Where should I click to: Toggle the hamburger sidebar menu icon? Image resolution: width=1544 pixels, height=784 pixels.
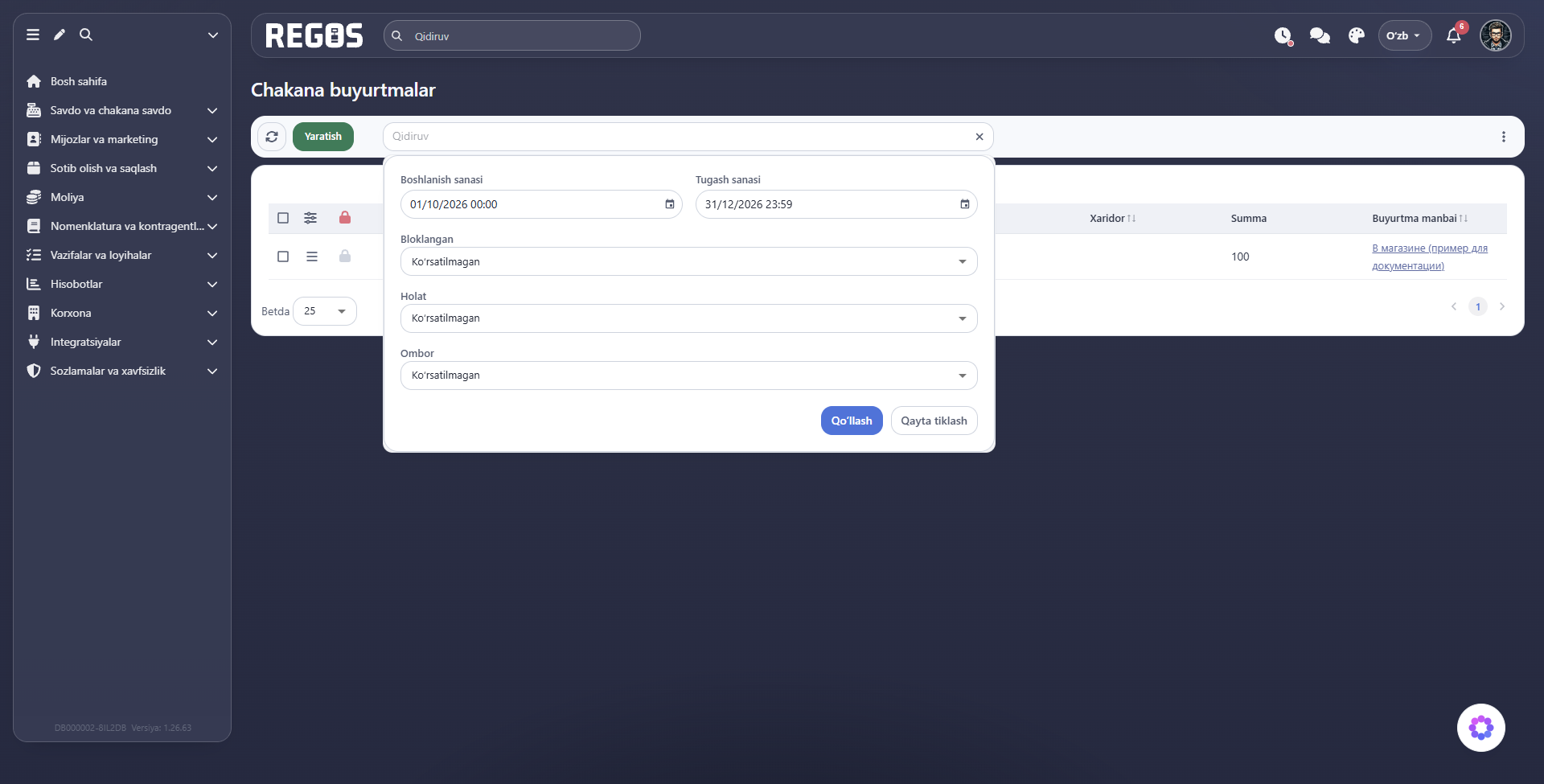coord(33,35)
